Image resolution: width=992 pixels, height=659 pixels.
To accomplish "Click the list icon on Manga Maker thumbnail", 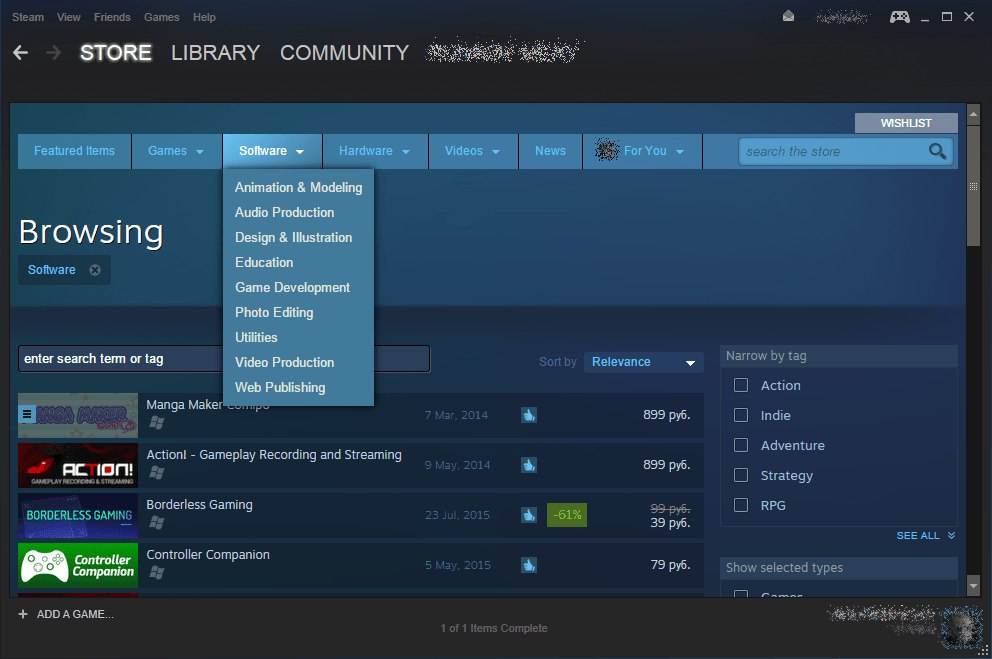I will (x=27, y=414).
